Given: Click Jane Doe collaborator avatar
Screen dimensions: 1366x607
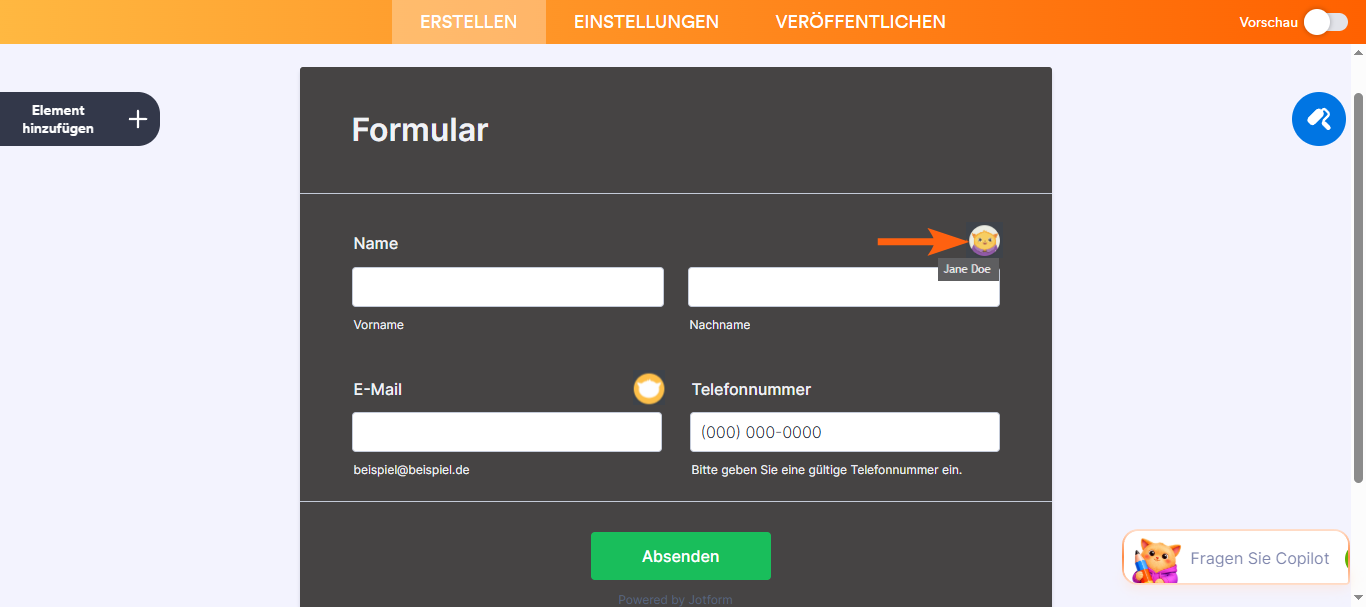Looking at the screenshot, I should tap(985, 240).
